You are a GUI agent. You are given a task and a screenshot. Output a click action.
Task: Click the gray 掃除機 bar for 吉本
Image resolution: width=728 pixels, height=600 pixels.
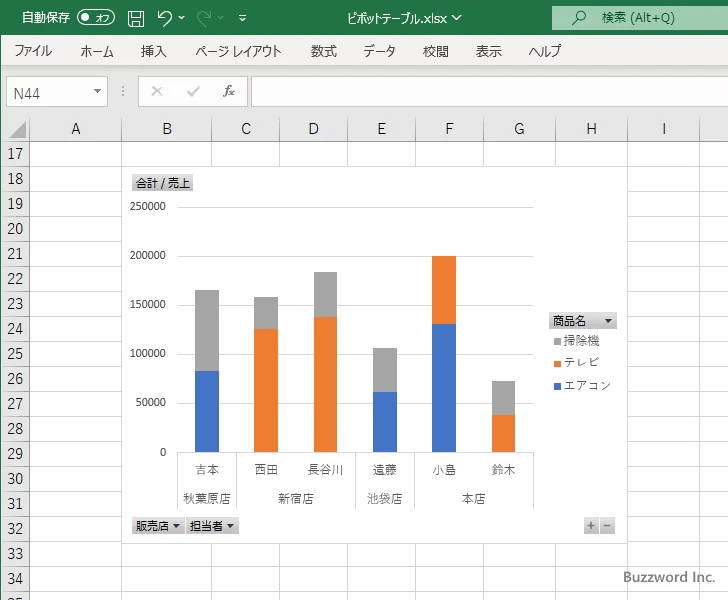207,331
